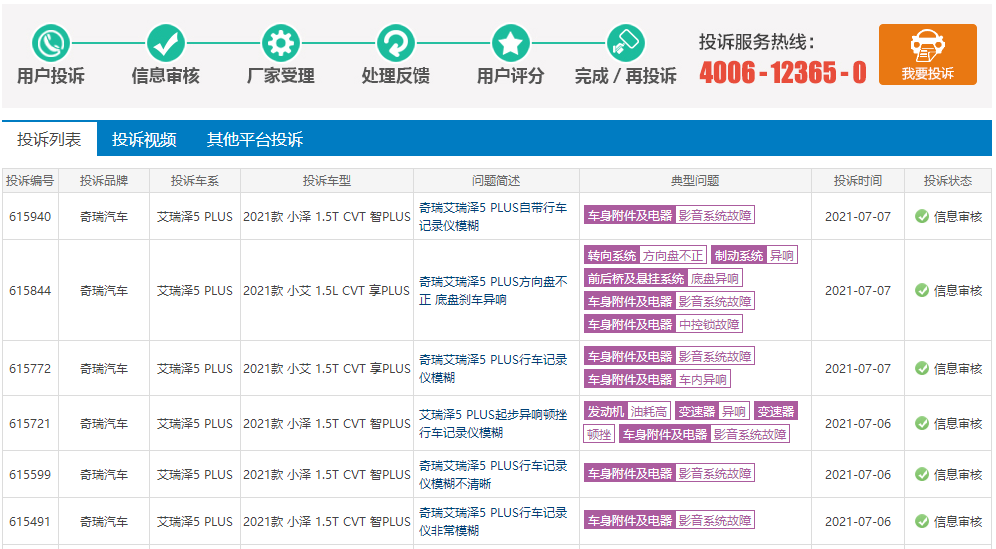Click green status check for complaint 615940
Viewport: 996px width, 549px height.
point(922,217)
